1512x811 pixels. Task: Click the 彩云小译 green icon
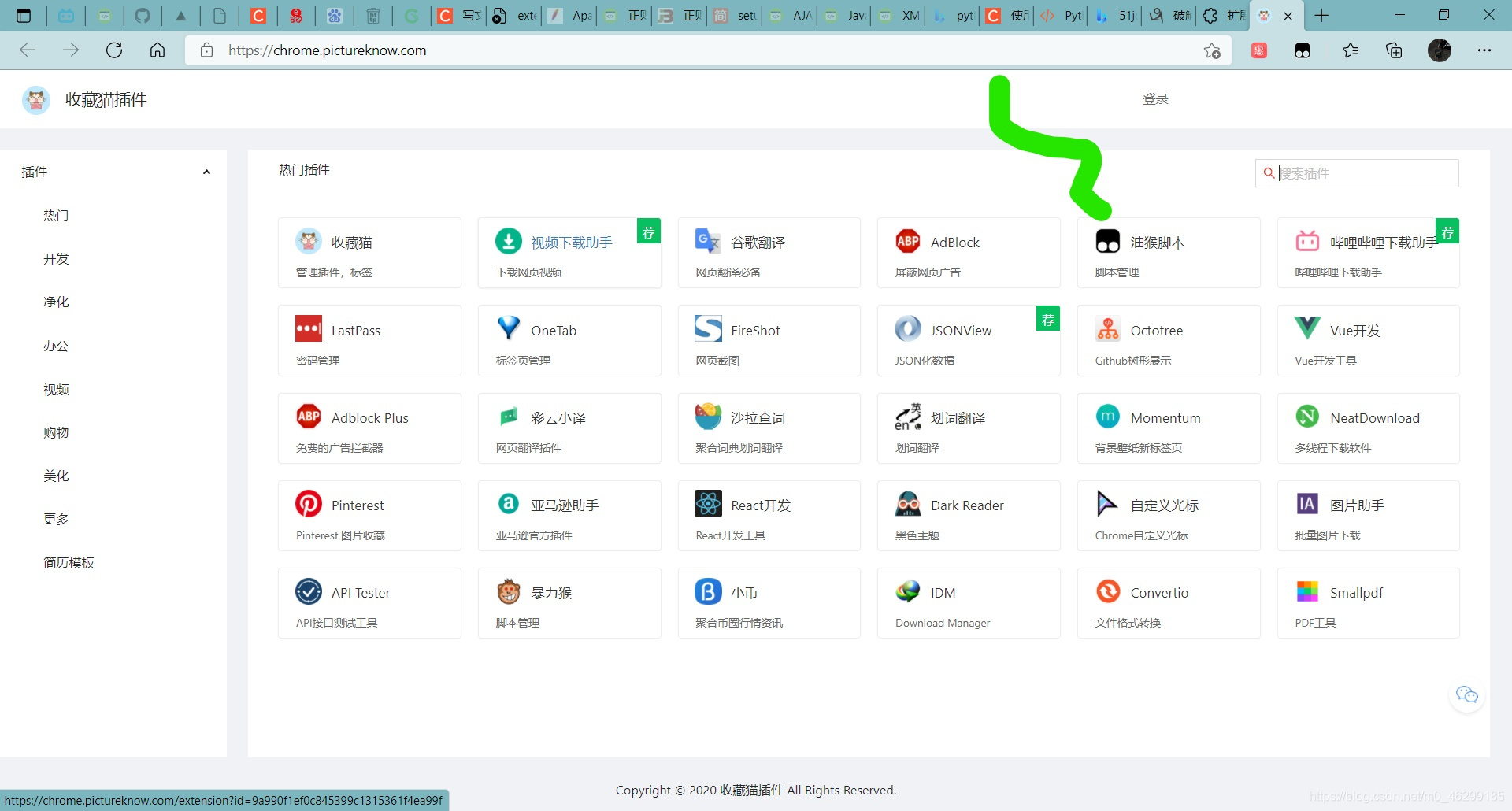click(509, 417)
